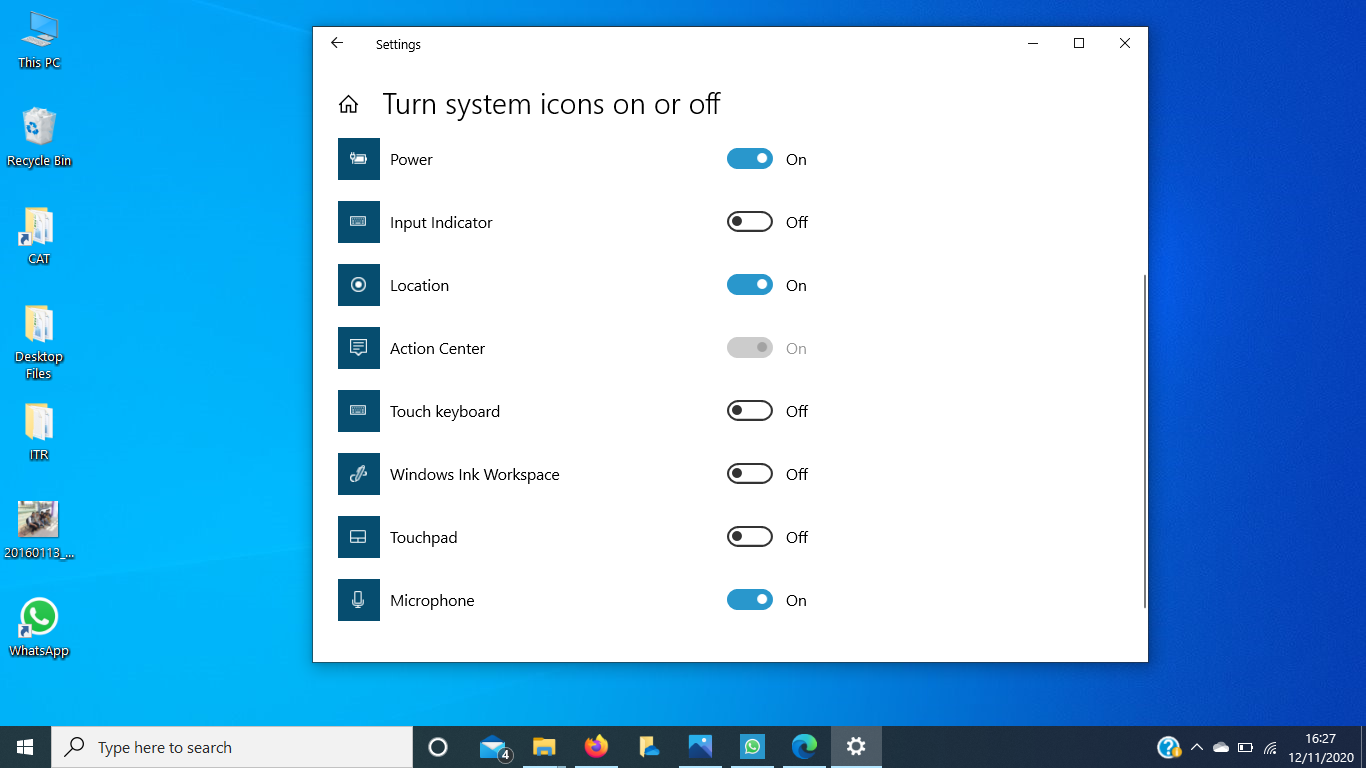This screenshot has width=1366, height=768.
Task: Click the Touch keyboard icon tile
Action: pos(359,411)
